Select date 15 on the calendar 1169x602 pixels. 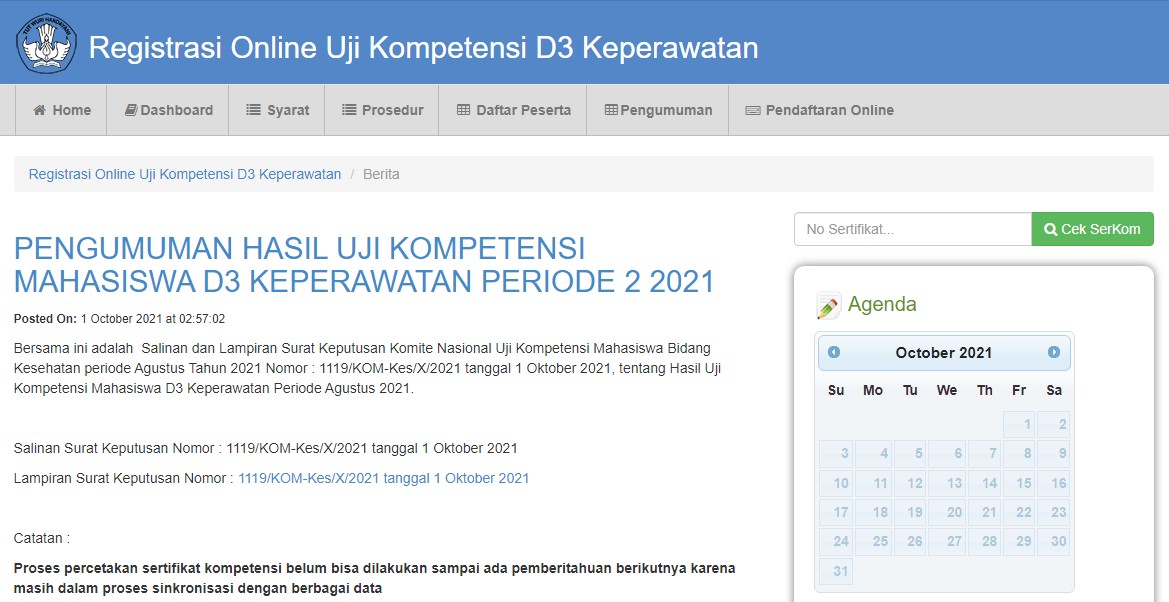[1017, 483]
